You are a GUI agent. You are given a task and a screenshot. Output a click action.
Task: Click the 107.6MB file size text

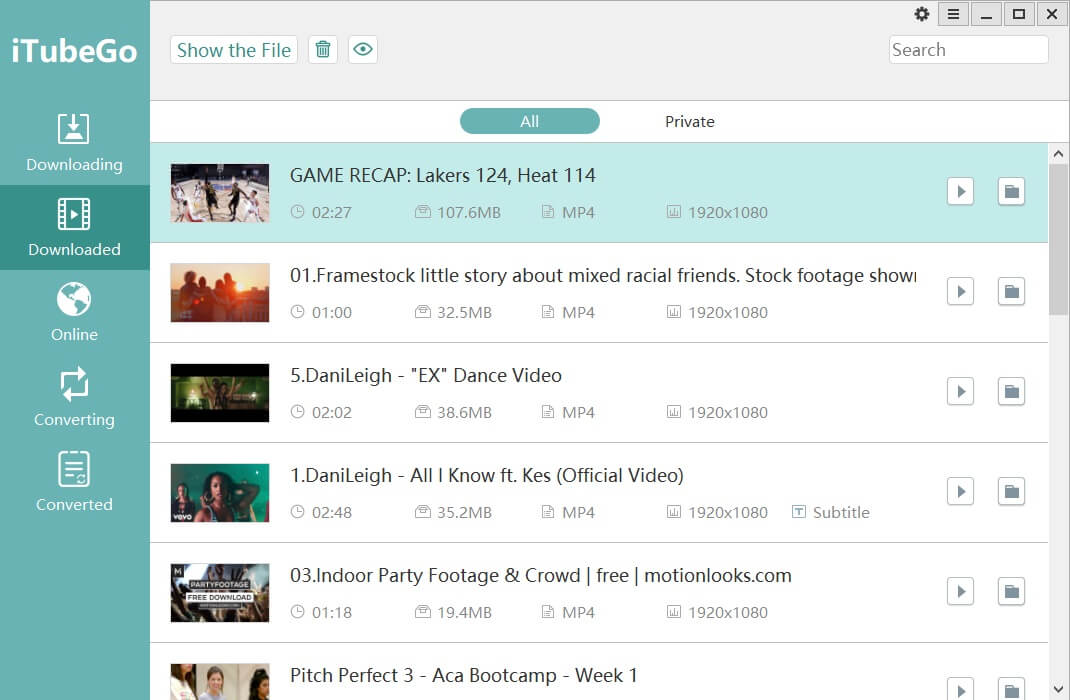point(469,212)
